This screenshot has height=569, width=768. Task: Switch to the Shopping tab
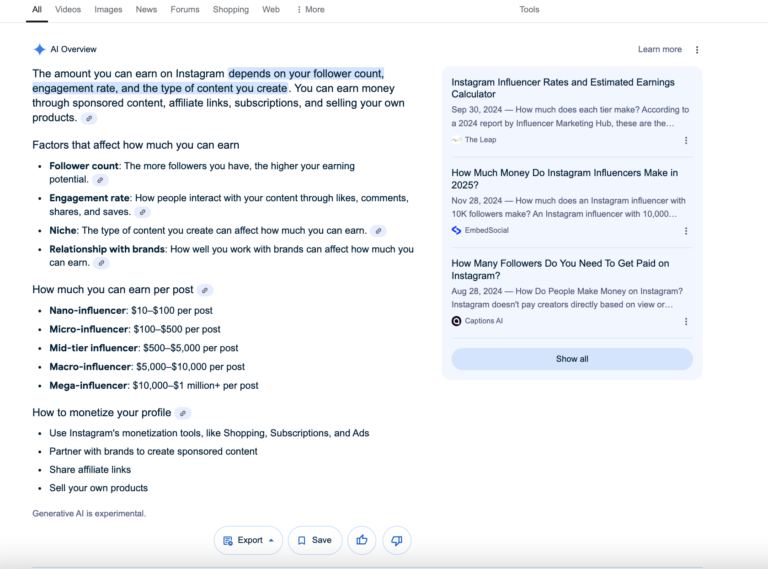coord(231,9)
